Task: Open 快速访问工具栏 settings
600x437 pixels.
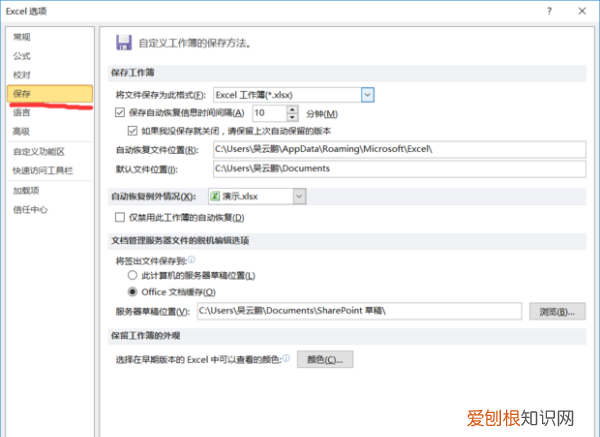Action: pyautogui.click(x=43, y=170)
